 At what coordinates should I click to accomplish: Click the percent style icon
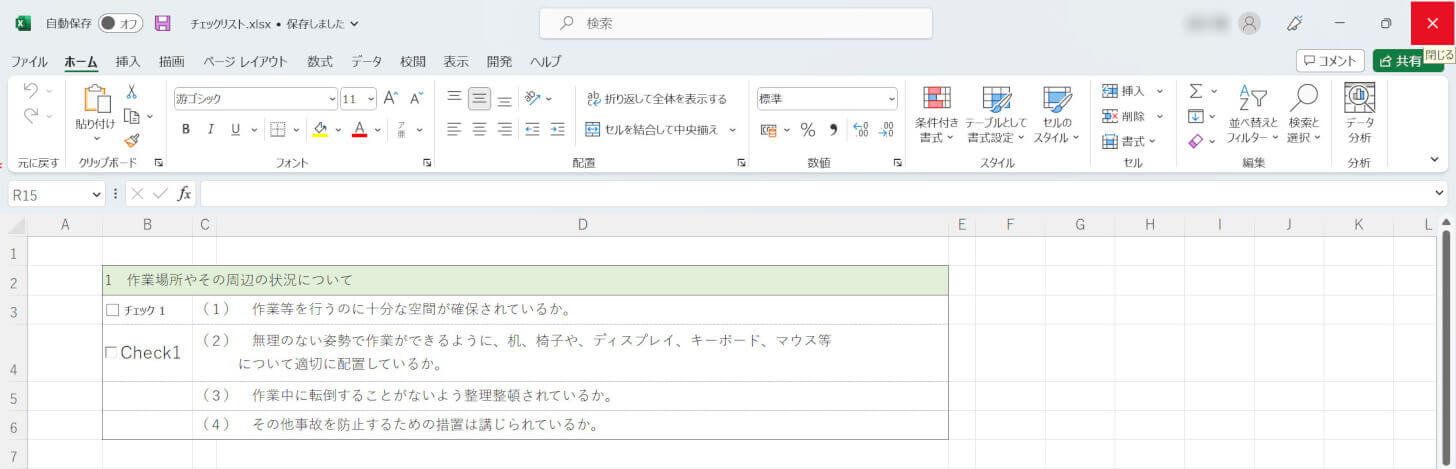pos(807,130)
